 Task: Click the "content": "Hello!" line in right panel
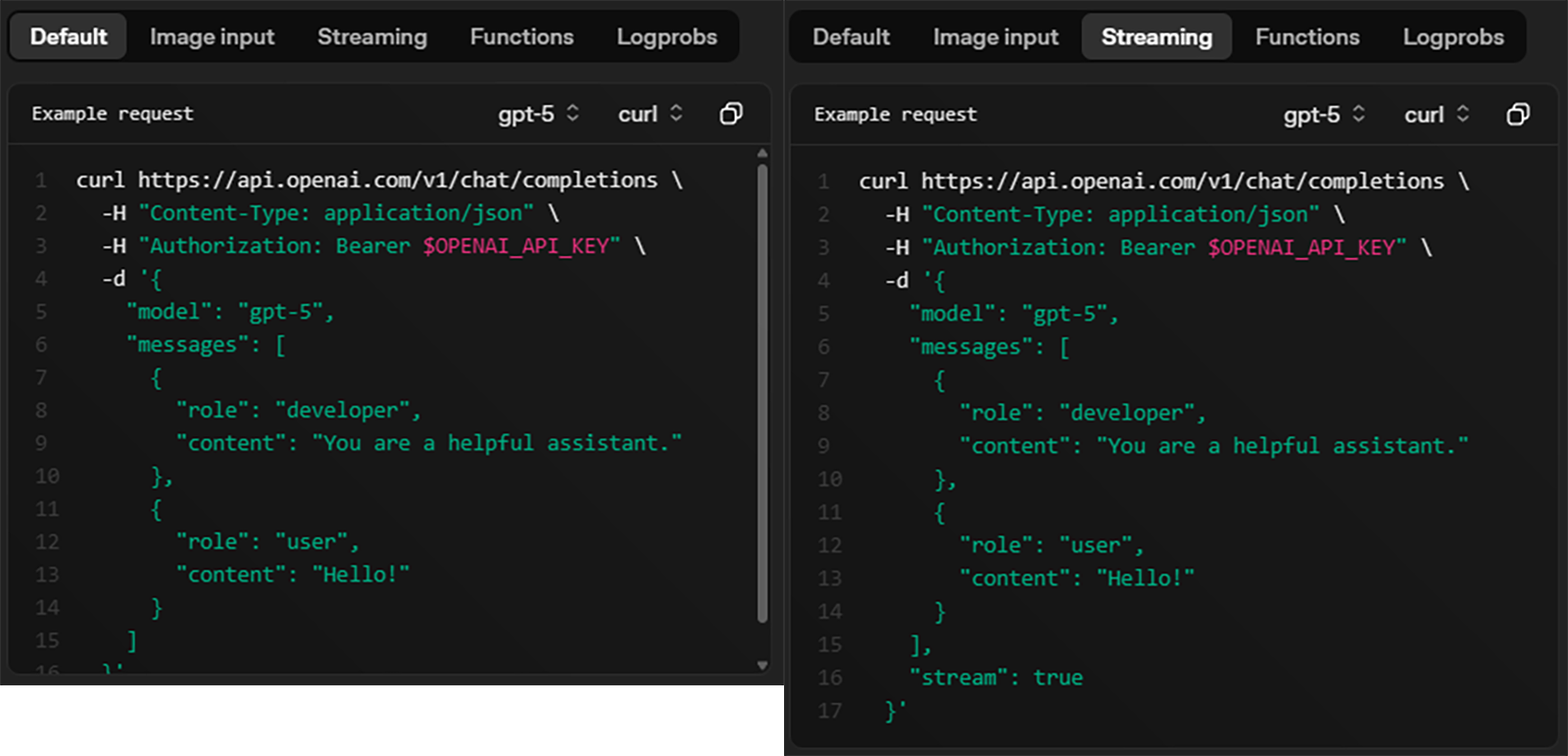click(1076, 579)
